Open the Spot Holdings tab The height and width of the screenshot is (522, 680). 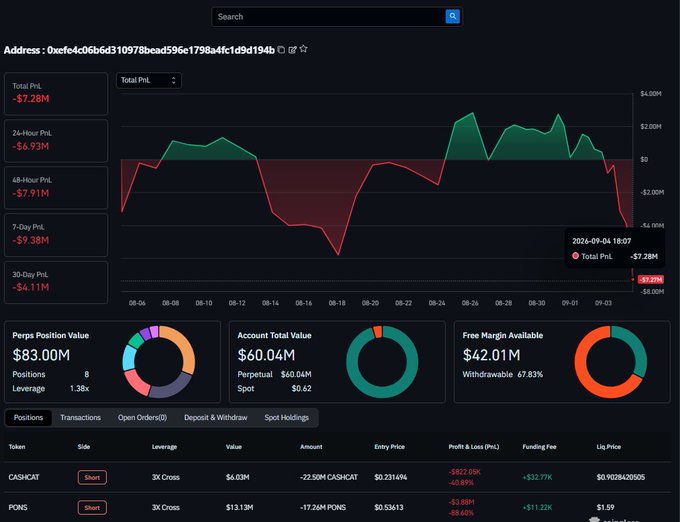point(287,418)
